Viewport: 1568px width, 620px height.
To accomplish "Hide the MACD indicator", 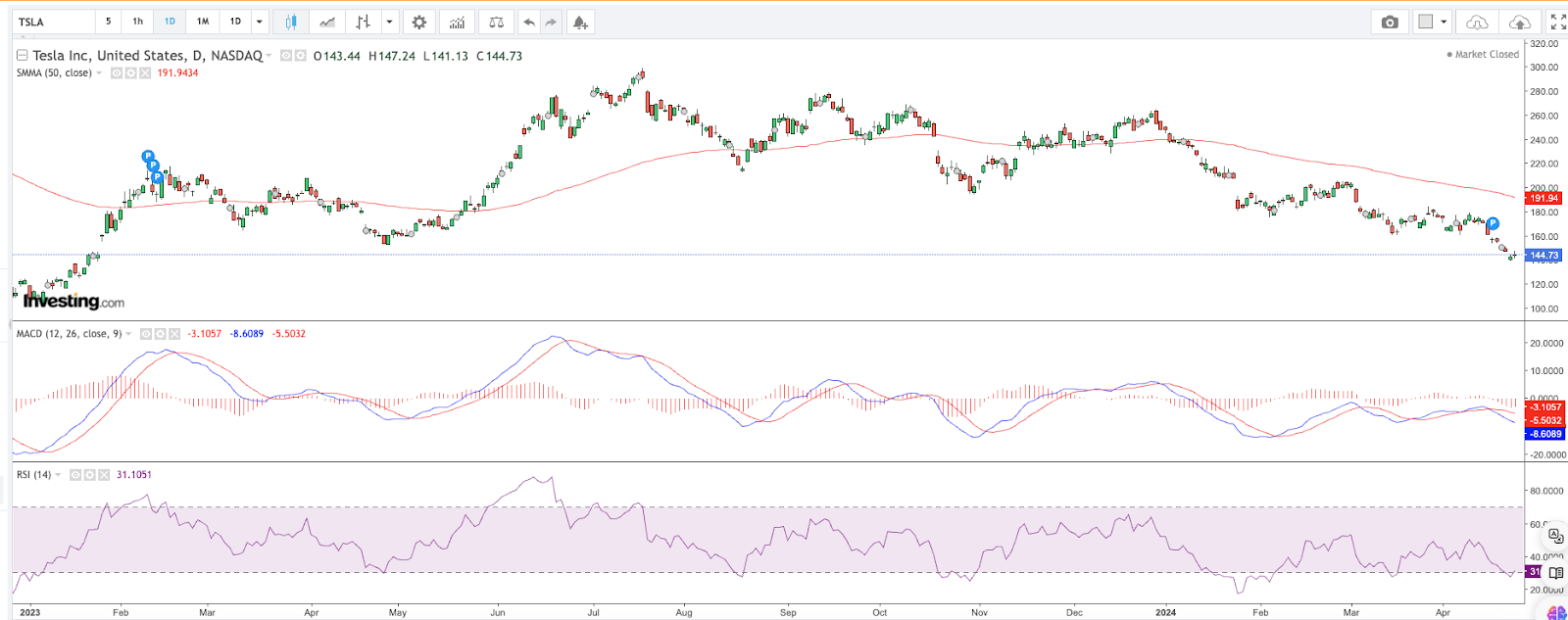I will (x=146, y=334).
